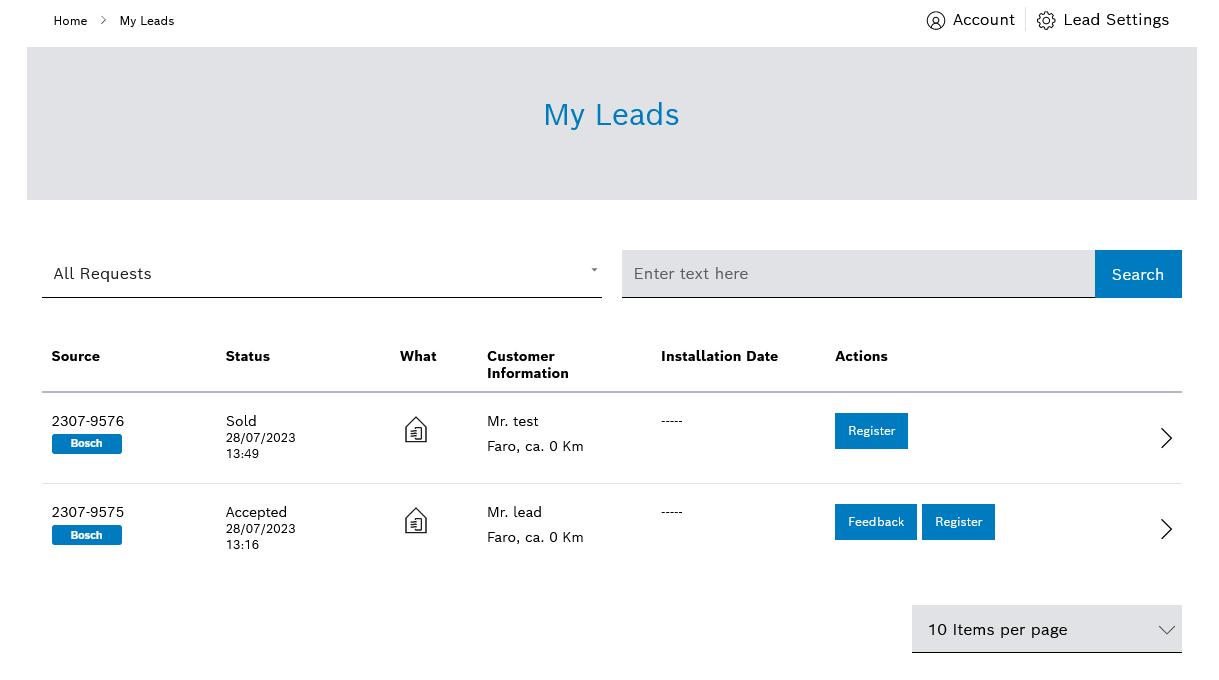Select the Sold status text
Screen dimensions: 1219x680
pos(241,421)
